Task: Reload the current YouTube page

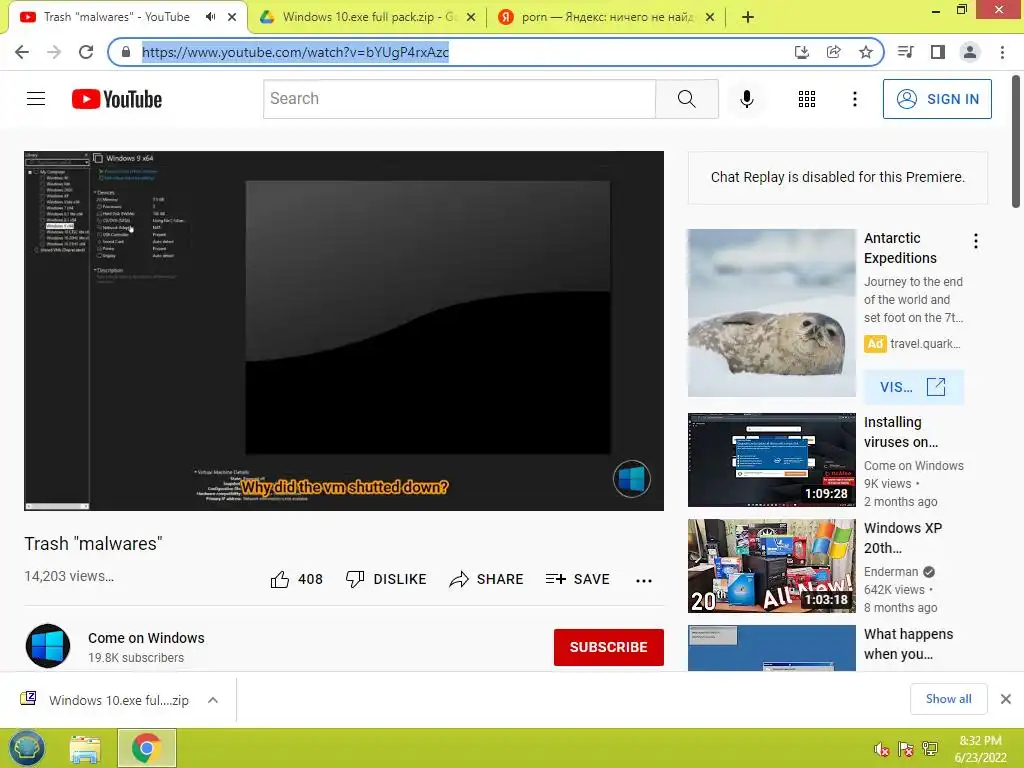Action: [x=86, y=52]
